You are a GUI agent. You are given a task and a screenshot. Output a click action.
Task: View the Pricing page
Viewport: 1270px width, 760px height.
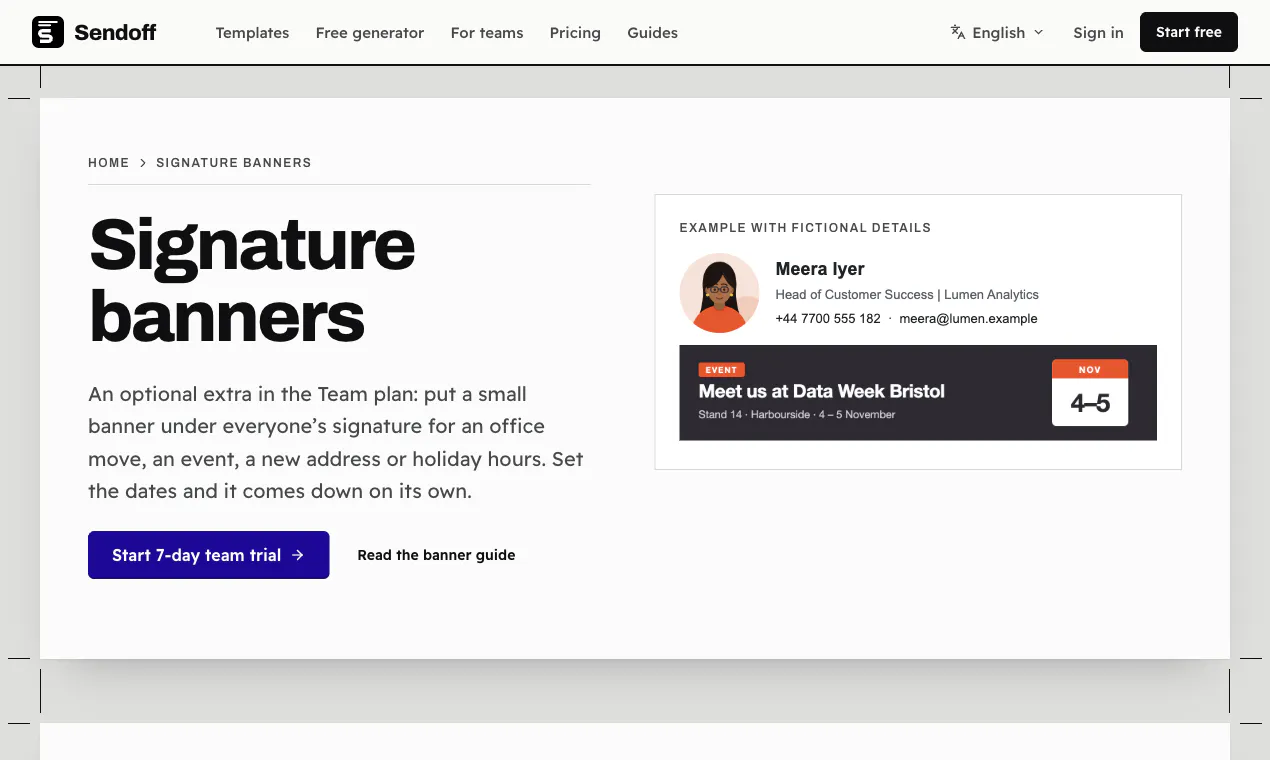pyautogui.click(x=575, y=33)
